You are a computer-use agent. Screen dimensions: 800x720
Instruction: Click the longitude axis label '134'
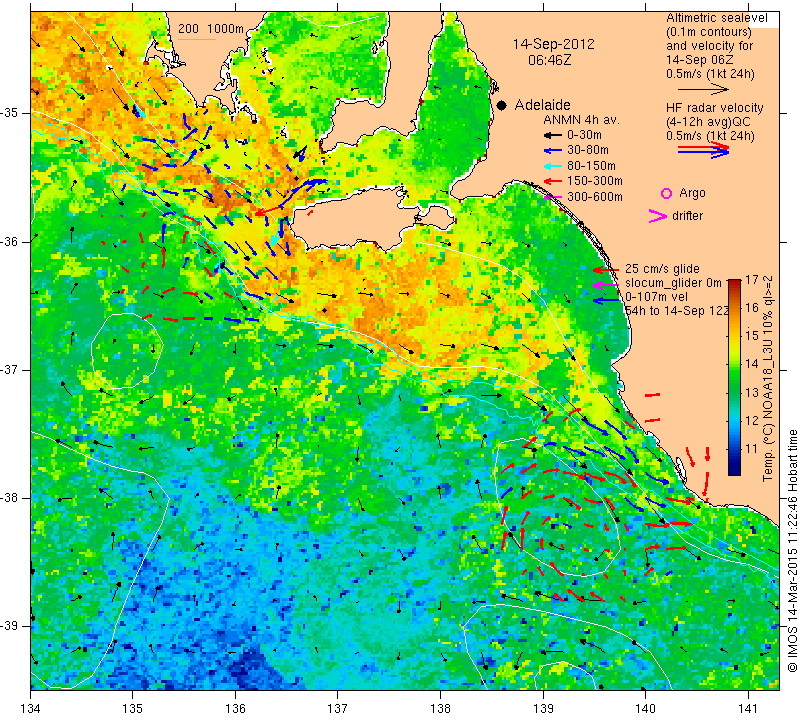pos(31,708)
